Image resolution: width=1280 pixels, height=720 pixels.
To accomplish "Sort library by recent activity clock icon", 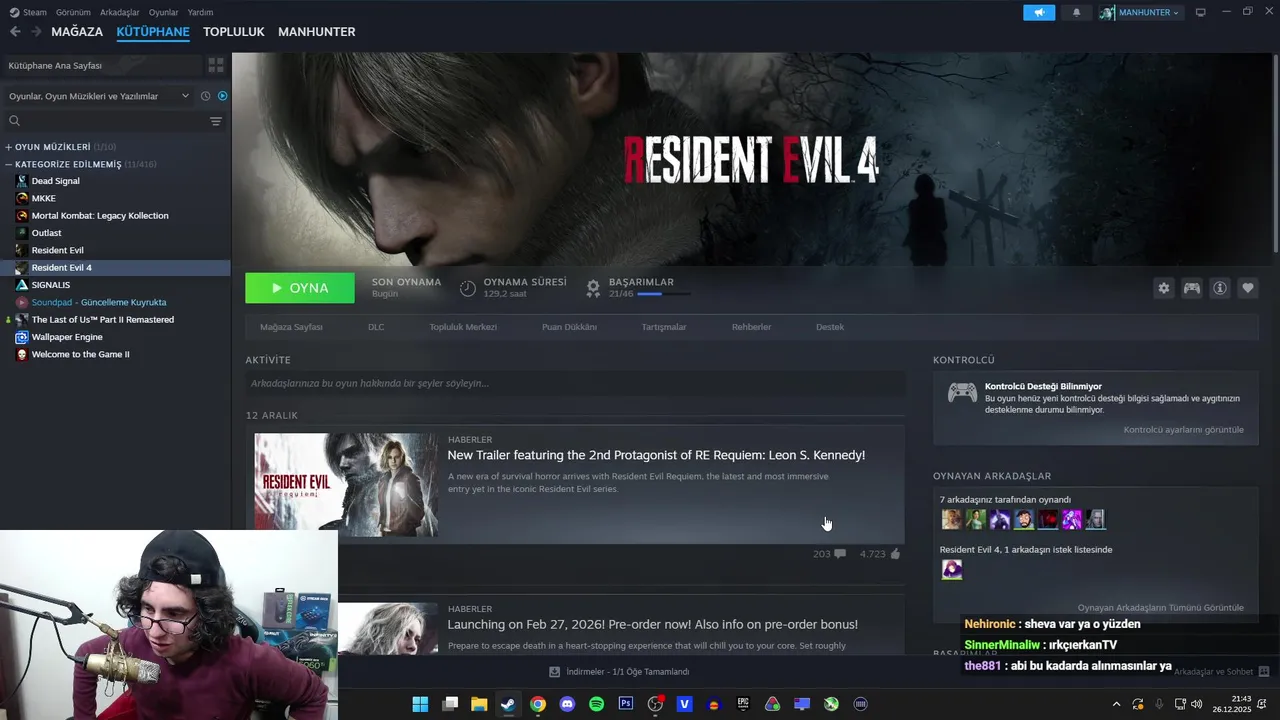I will tap(205, 96).
